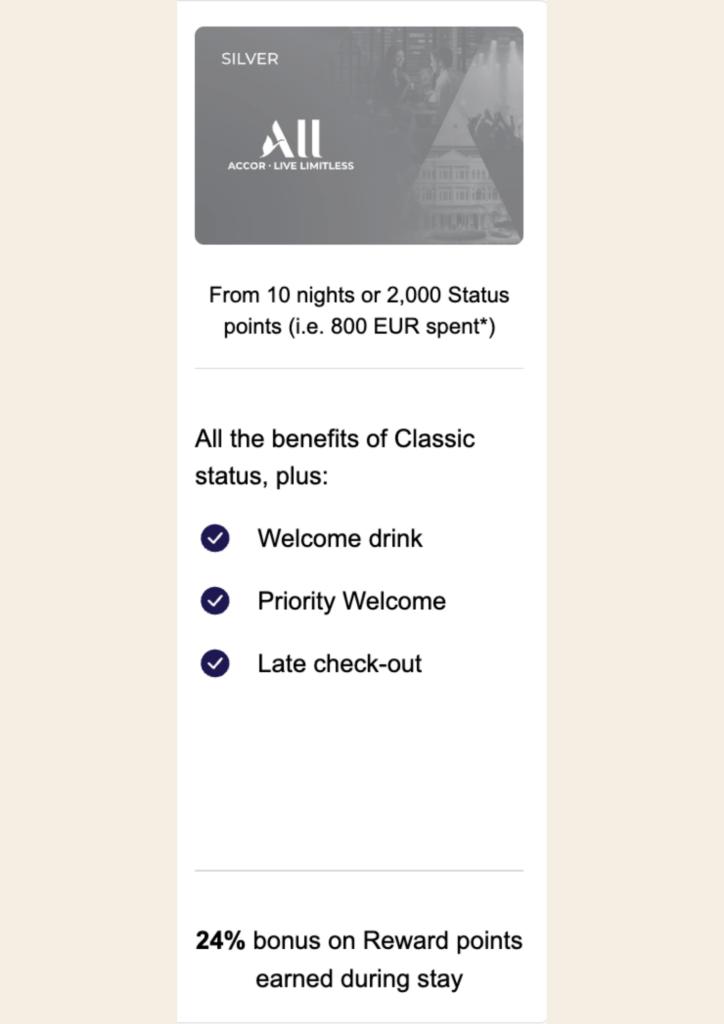Click the checkmark icon beside Welcome drink
The width and height of the screenshot is (724, 1024).
click(x=215, y=538)
